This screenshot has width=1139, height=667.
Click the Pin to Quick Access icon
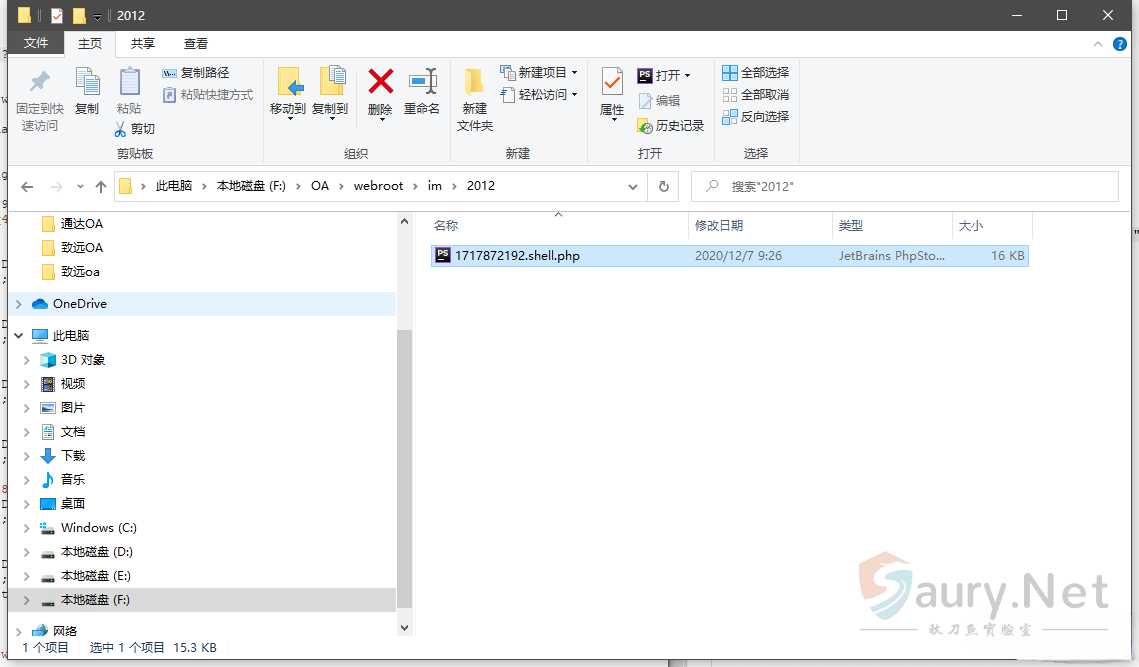pos(40,83)
